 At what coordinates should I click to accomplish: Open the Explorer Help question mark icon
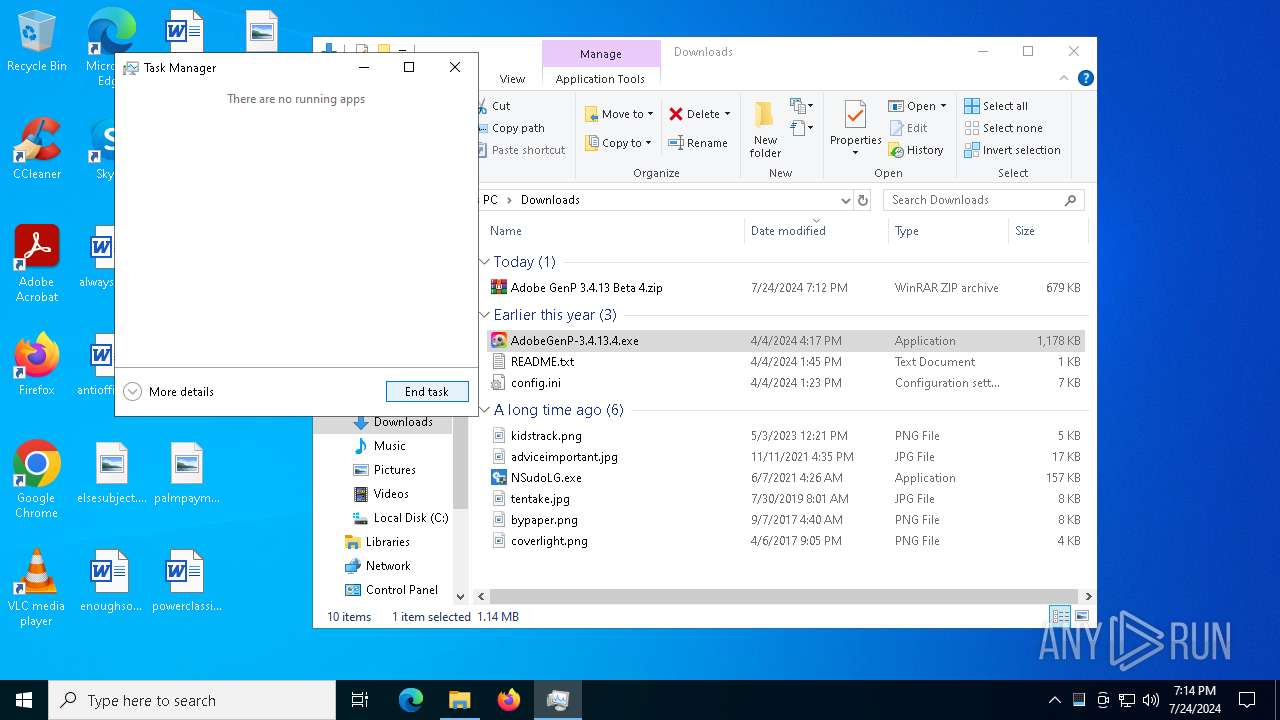click(1086, 78)
